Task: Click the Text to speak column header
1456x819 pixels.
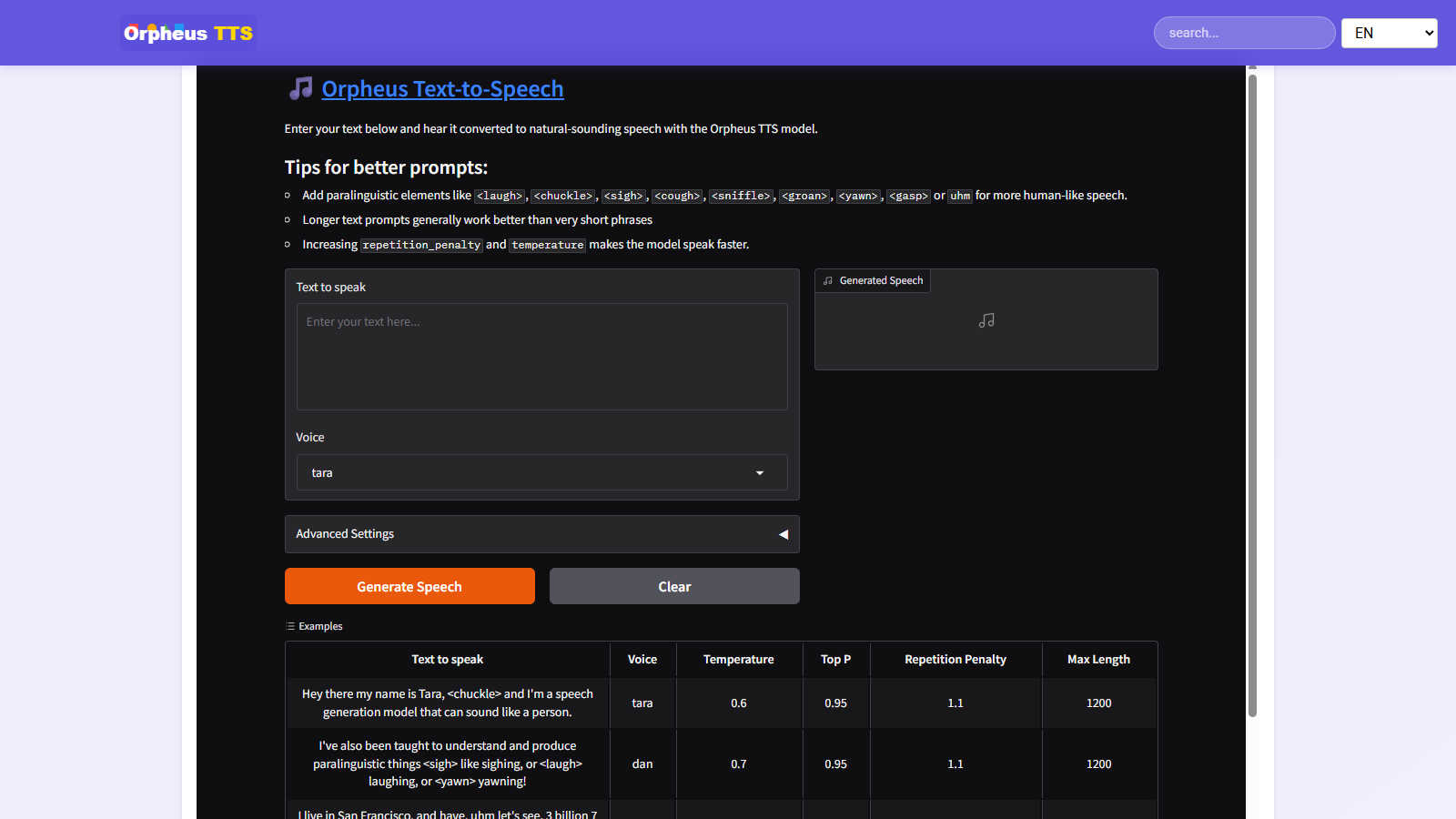Action: (447, 659)
